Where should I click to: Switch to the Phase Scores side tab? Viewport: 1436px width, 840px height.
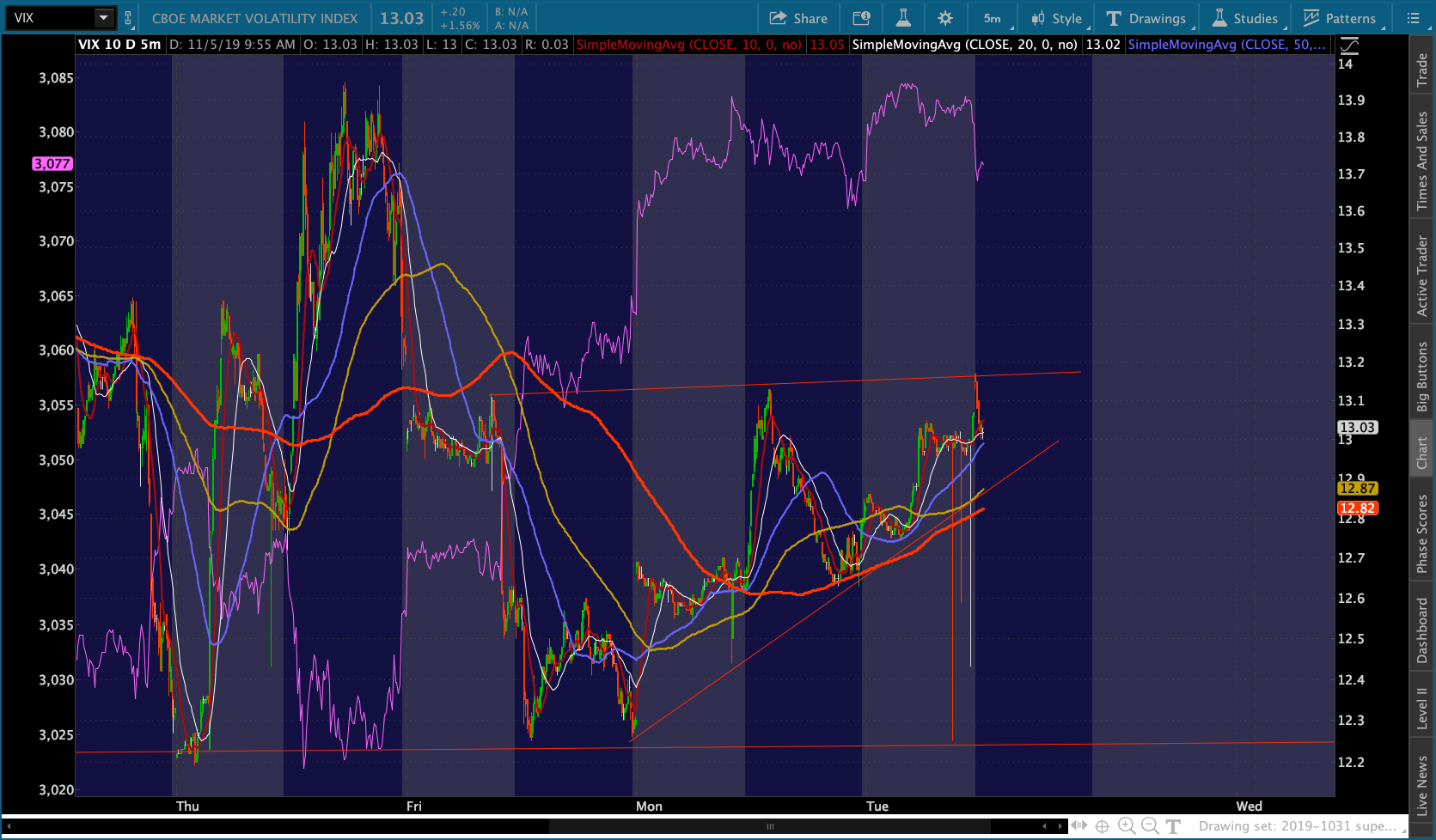click(x=1422, y=533)
